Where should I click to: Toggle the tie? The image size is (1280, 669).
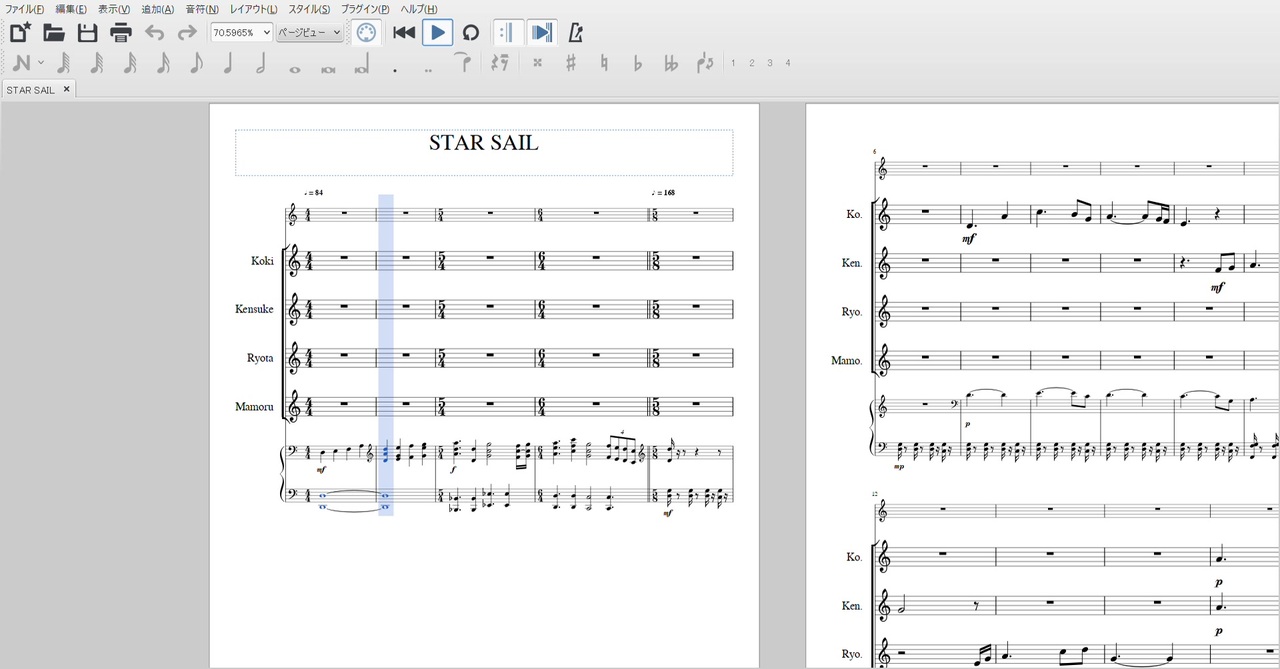point(463,62)
